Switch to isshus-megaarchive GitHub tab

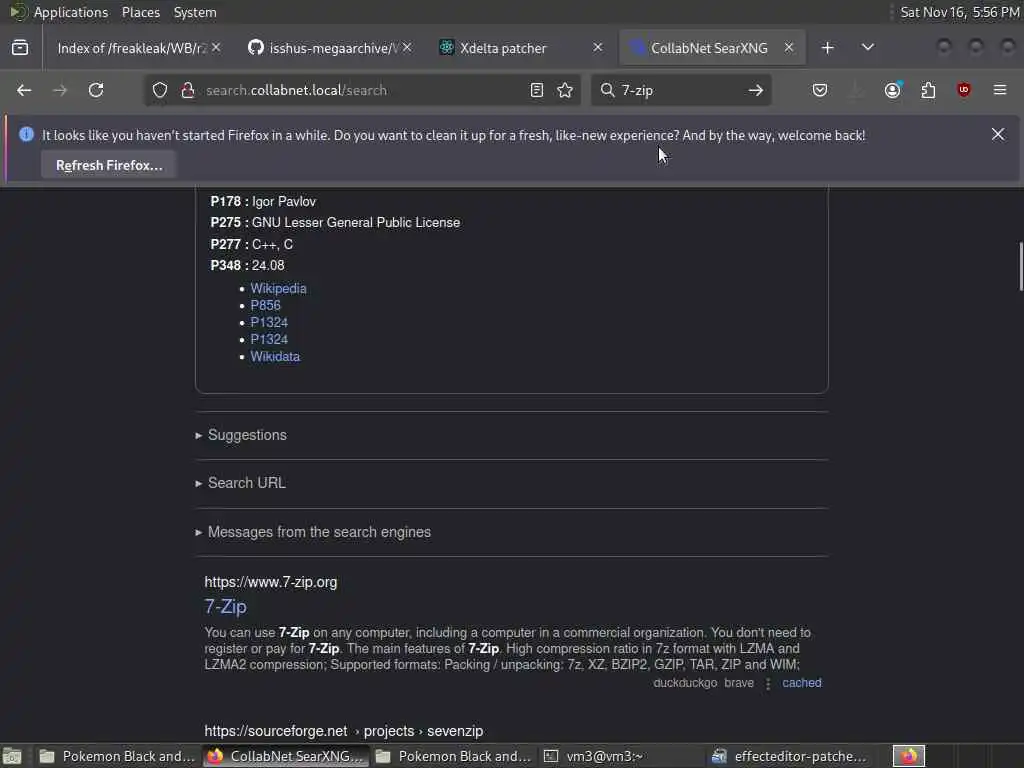point(330,48)
